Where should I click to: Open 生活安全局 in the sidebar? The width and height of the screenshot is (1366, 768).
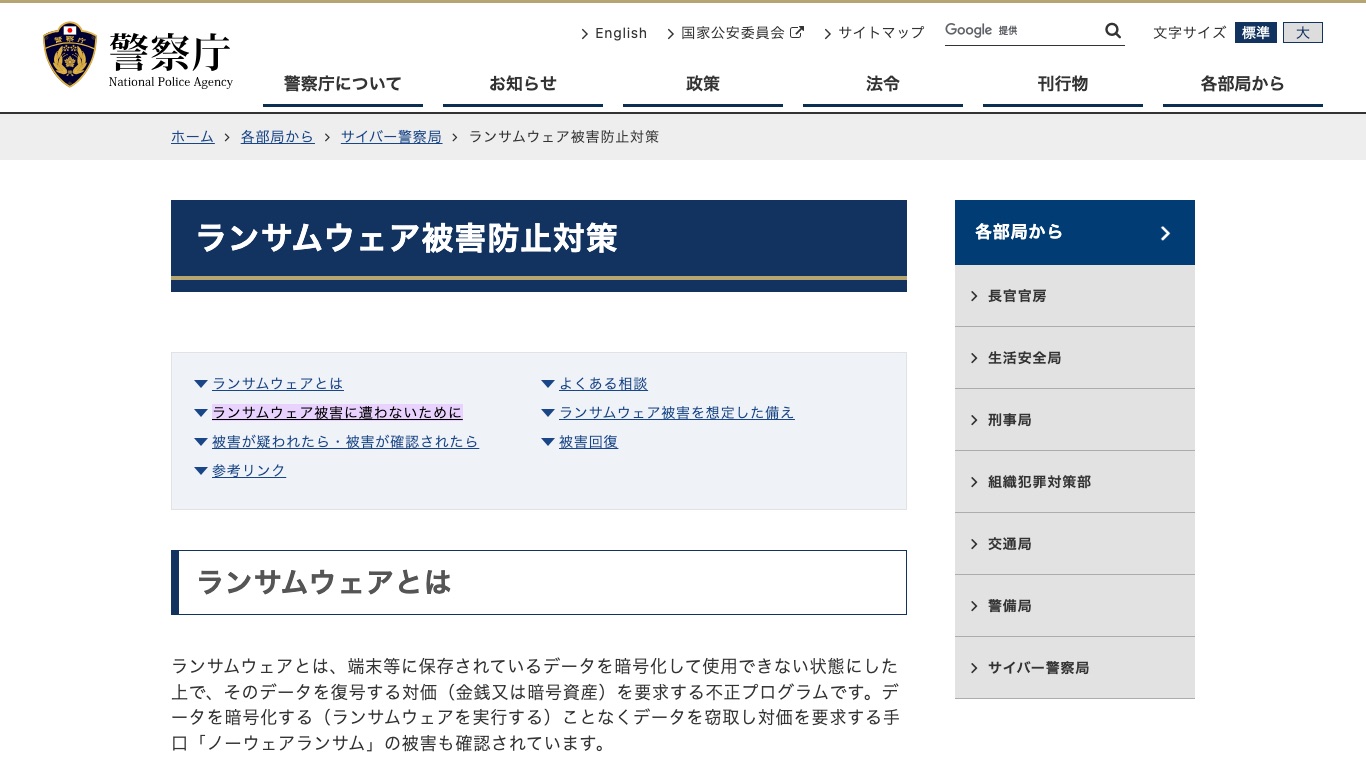click(1075, 358)
